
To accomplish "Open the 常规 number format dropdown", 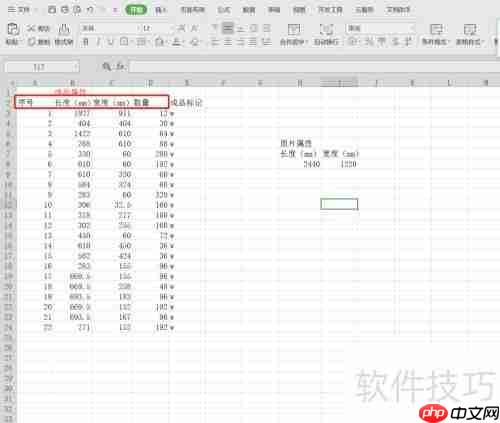I will pyautogui.click(x=381, y=29).
